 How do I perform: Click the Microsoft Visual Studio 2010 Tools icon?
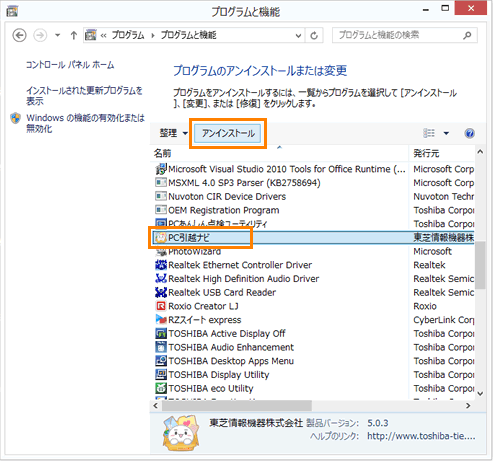pos(161,169)
